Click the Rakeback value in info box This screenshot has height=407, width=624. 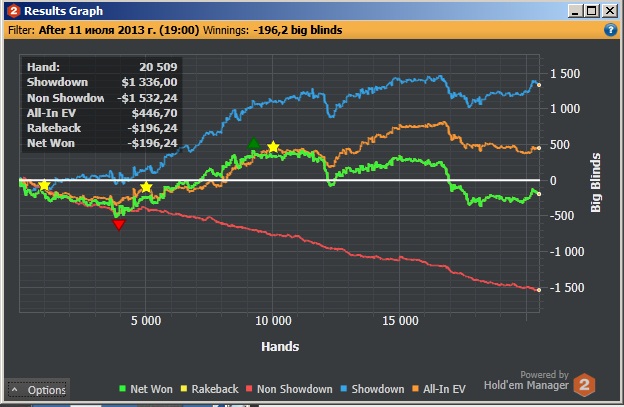[x=152, y=128]
